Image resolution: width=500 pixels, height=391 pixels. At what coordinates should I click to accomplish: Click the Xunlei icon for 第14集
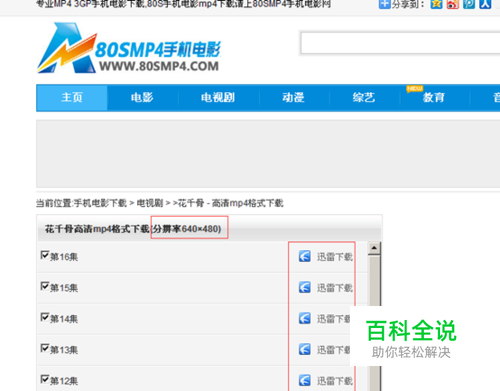(305, 318)
